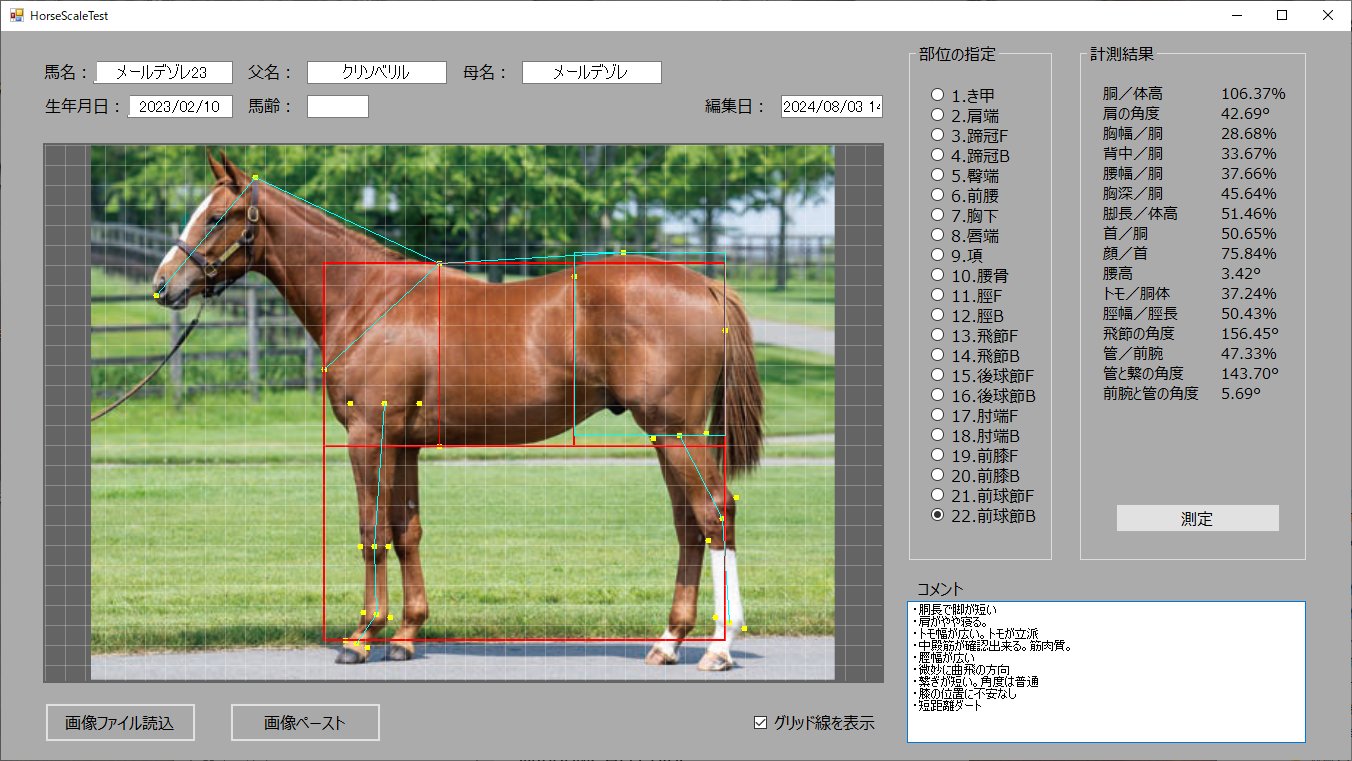The width and height of the screenshot is (1352, 761).
Task: Select the 13.飛節F radio option
Action: (938, 335)
